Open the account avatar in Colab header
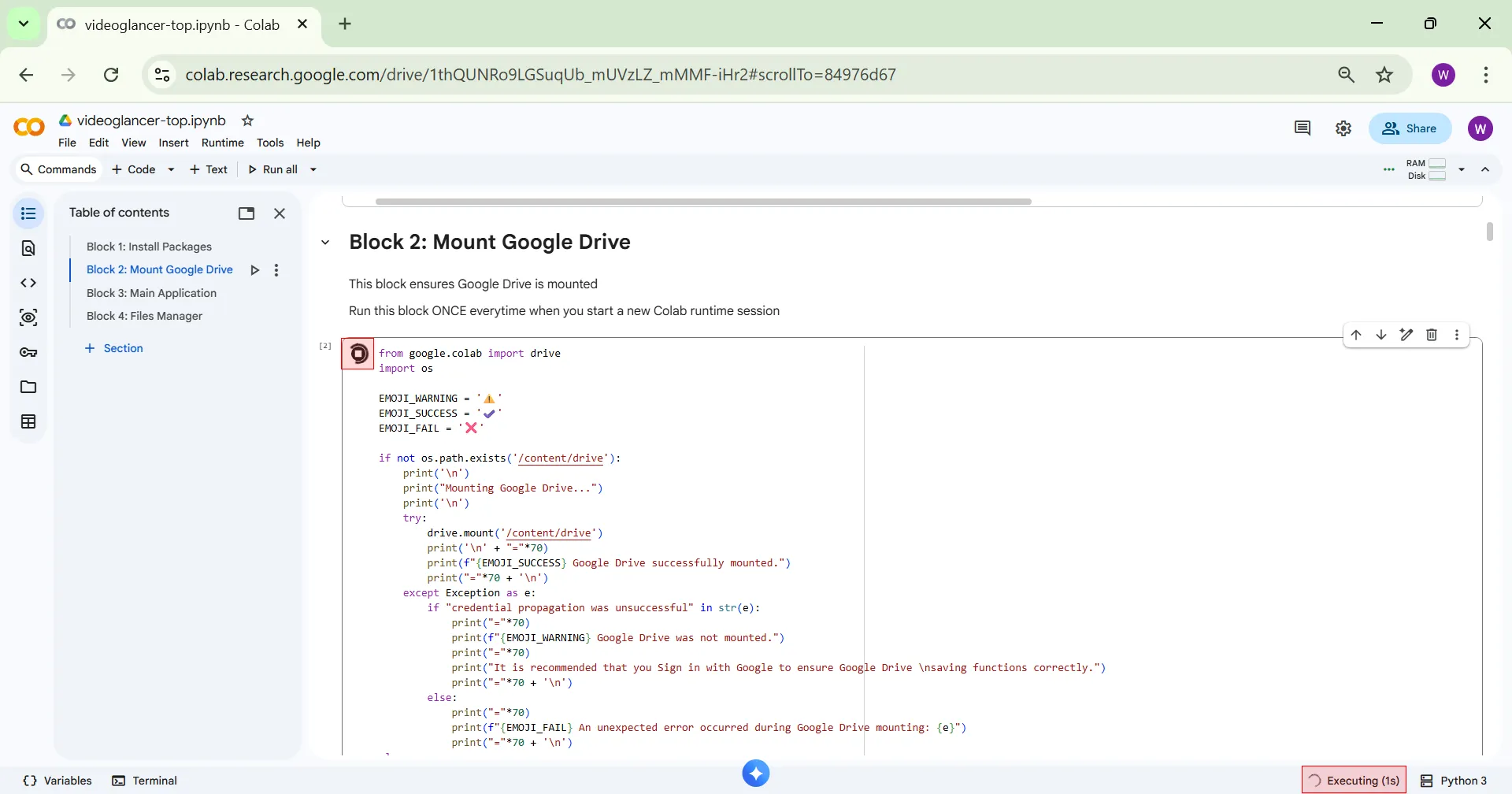 coord(1480,128)
